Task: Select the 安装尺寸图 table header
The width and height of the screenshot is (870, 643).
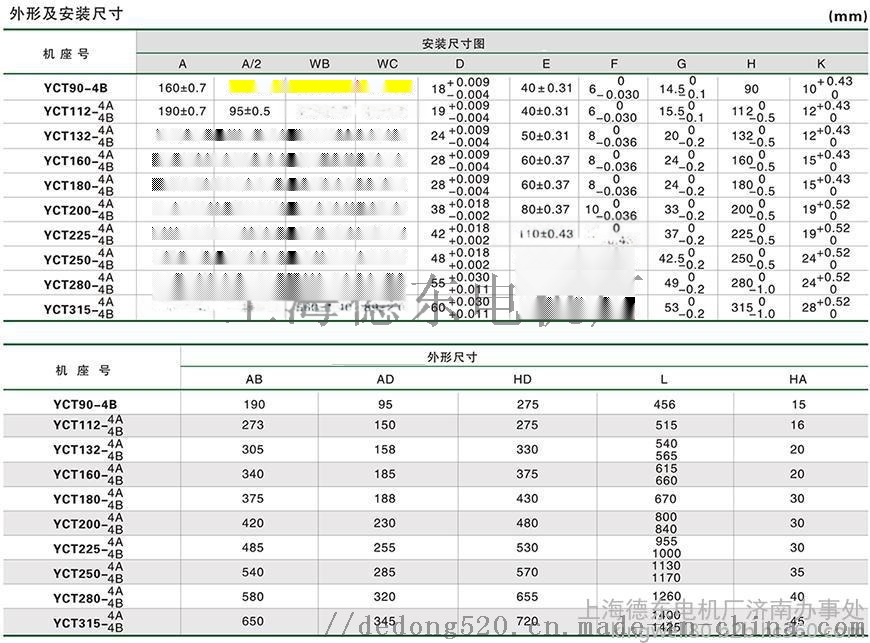Action: click(453, 43)
